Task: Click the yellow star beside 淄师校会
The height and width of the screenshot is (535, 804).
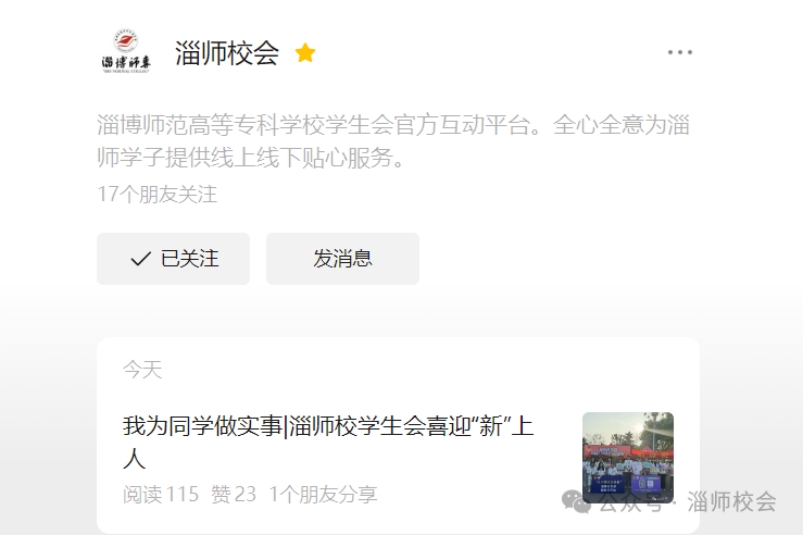Action: [305, 53]
